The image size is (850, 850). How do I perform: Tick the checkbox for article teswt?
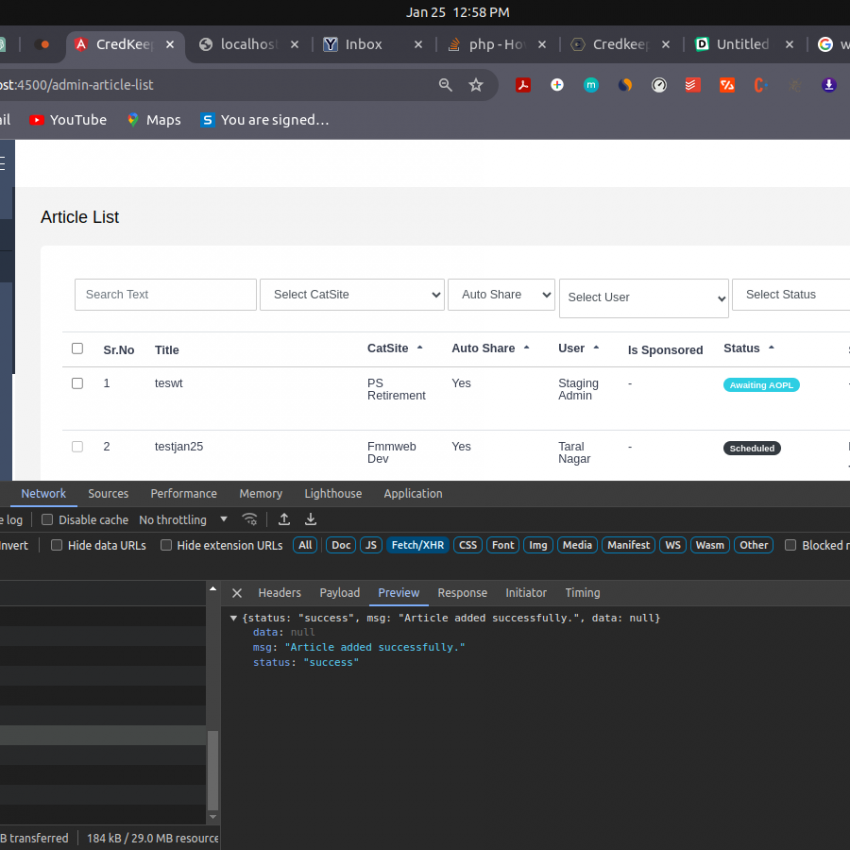click(78, 383)
